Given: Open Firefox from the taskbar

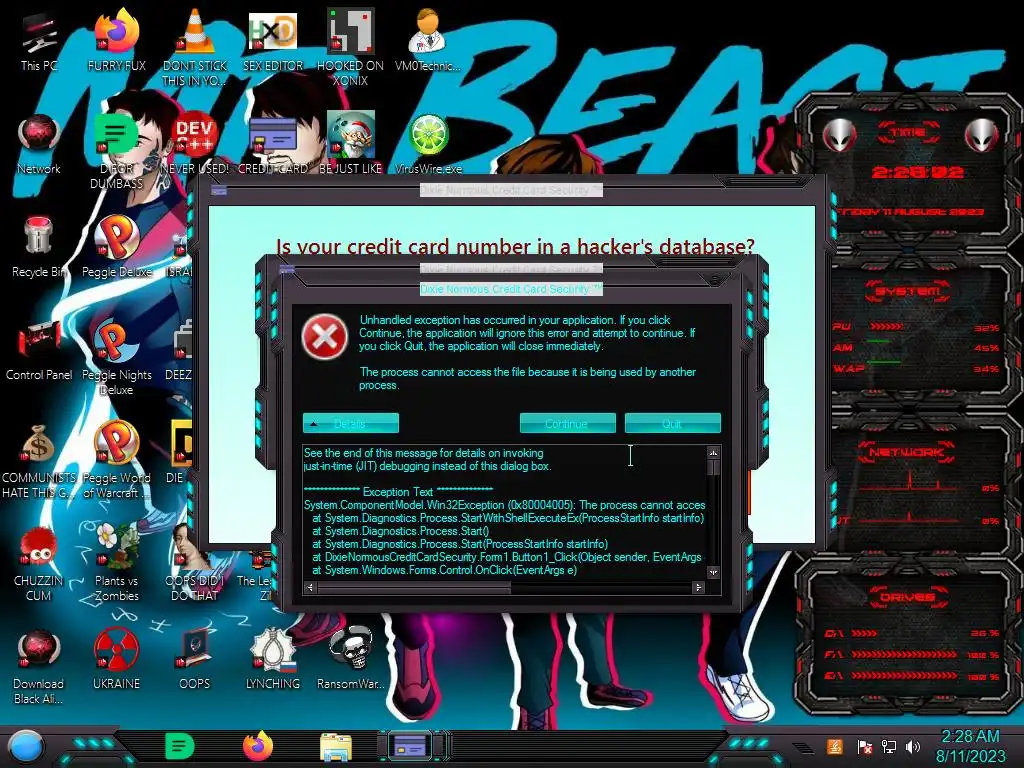Looking at the screenshot, I should click(x=258, y=746).
